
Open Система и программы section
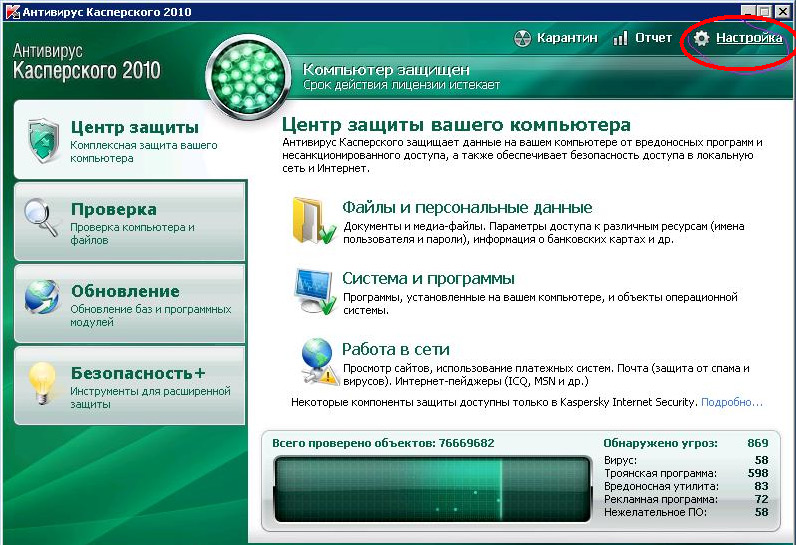pos(428,278)
